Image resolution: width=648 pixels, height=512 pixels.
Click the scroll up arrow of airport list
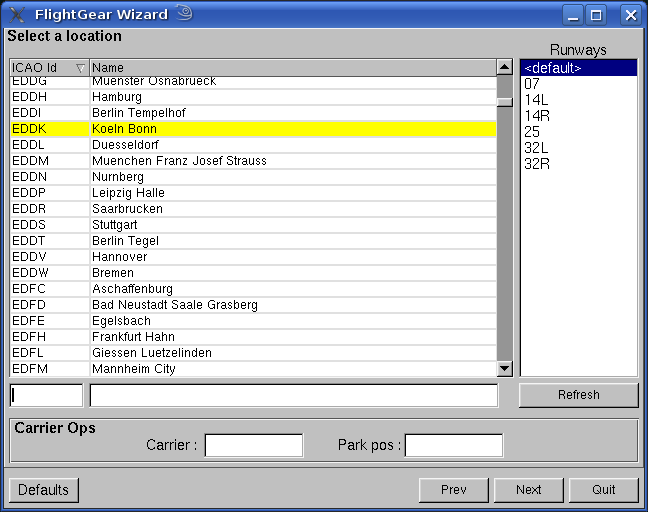click(x=505, y=67)
